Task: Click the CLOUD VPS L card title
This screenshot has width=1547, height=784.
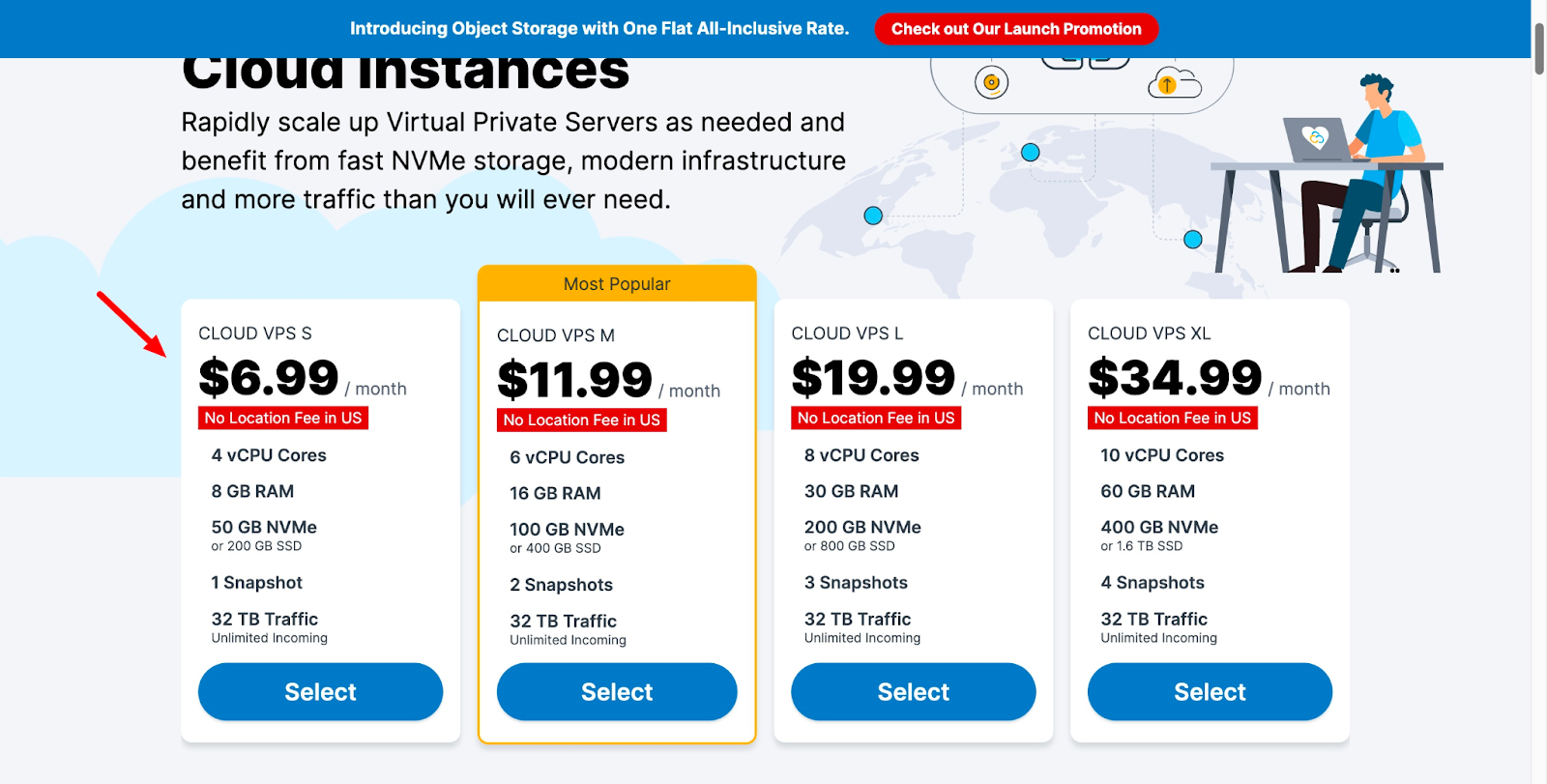Action: 847,334
